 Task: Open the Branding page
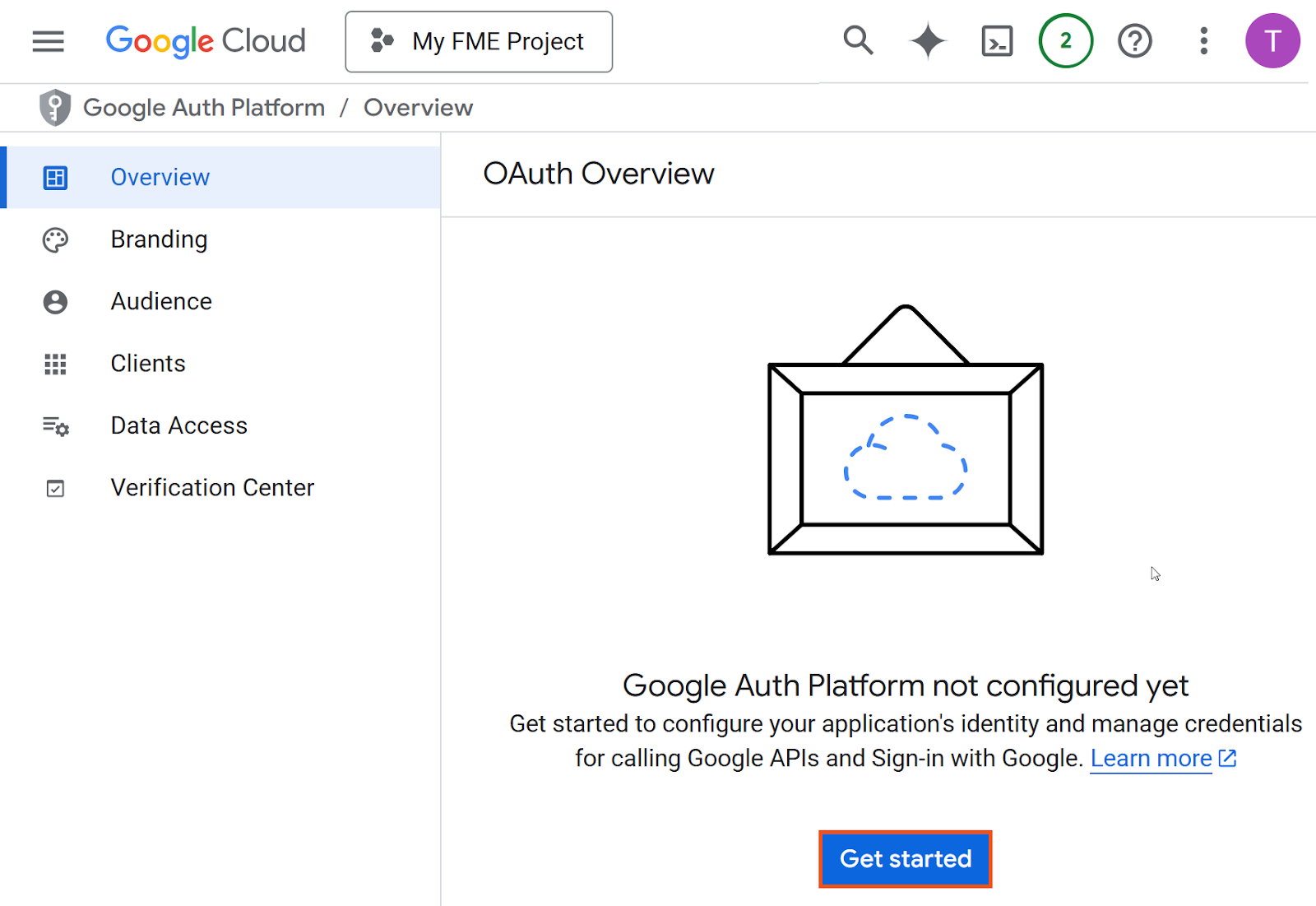(x=220, y=239)
